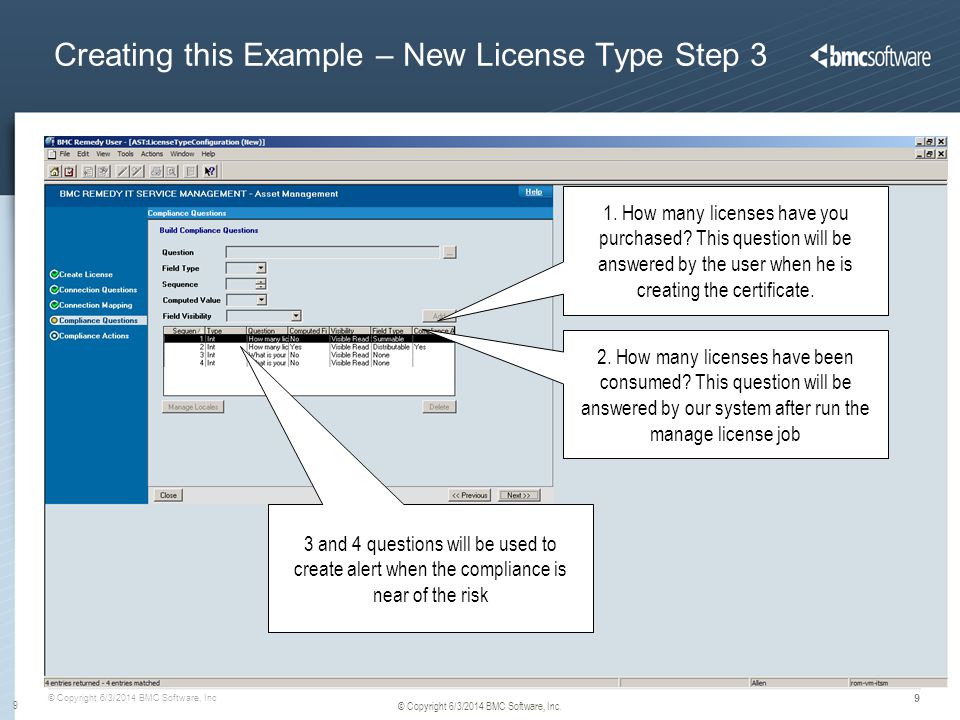960x720 pixels.
Task: Click the 'rom-vm-itsm' server status entry
Action: (869, 683)
